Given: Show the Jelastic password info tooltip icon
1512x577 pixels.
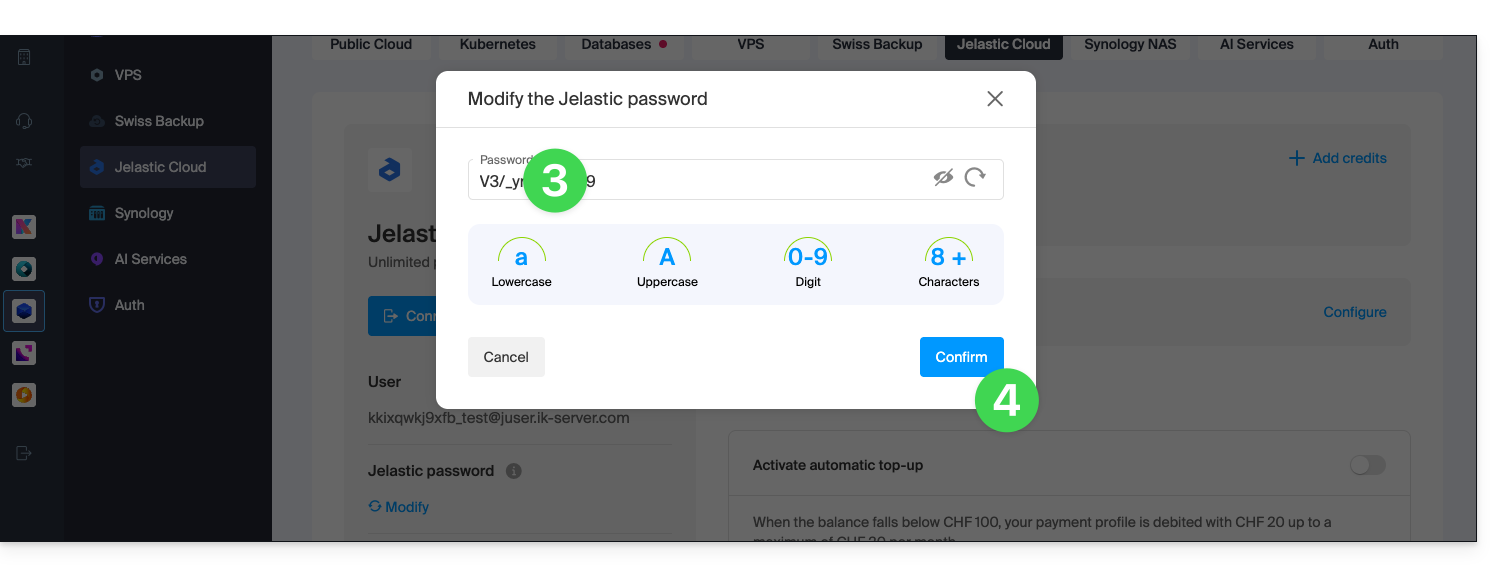Looking at the screenshot, I should [x=513, y=471].
